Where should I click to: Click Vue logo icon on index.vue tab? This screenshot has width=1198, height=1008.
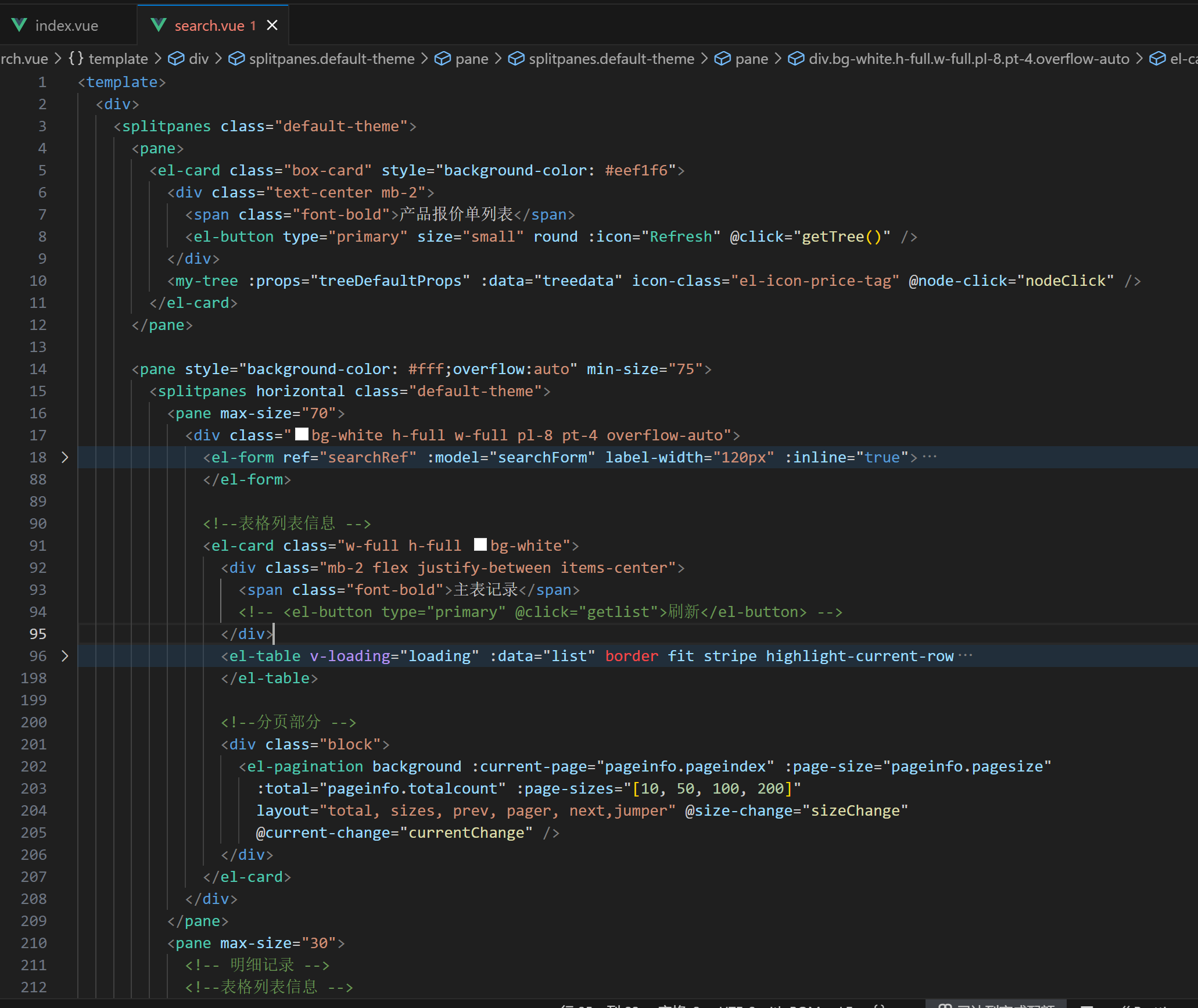pyautogui.click(x=19, y=25)
